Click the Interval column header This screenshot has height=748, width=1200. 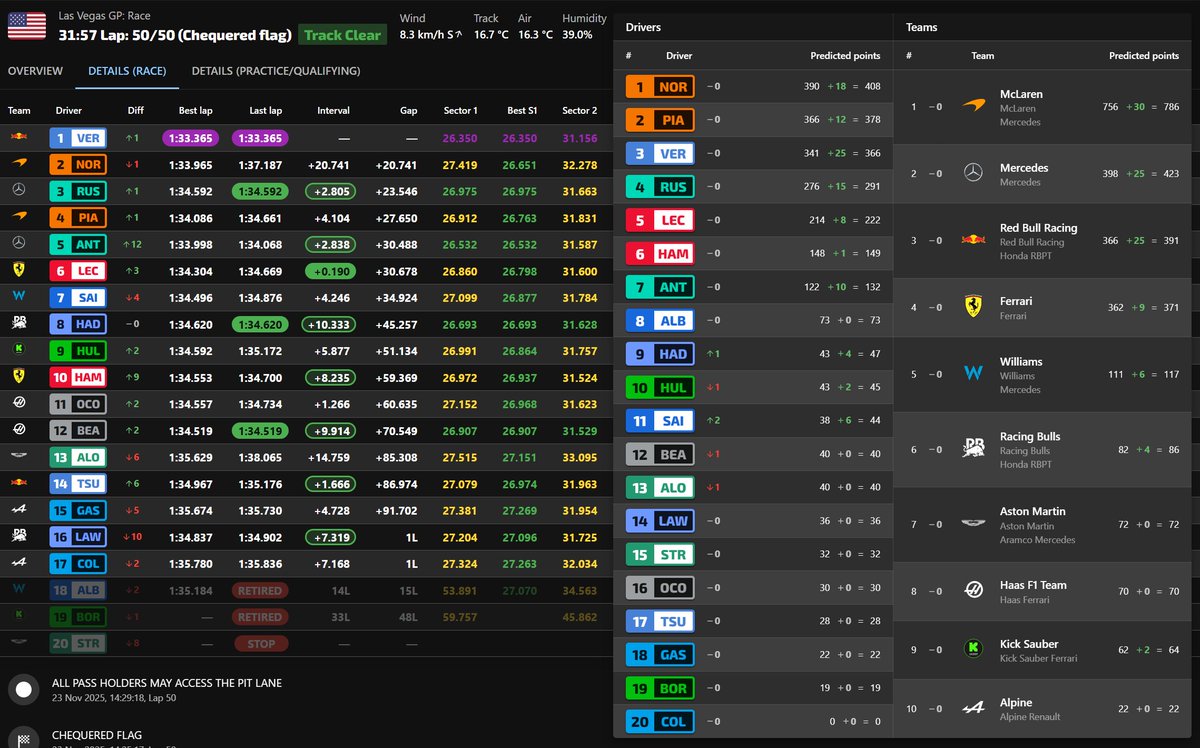point(333,111)
